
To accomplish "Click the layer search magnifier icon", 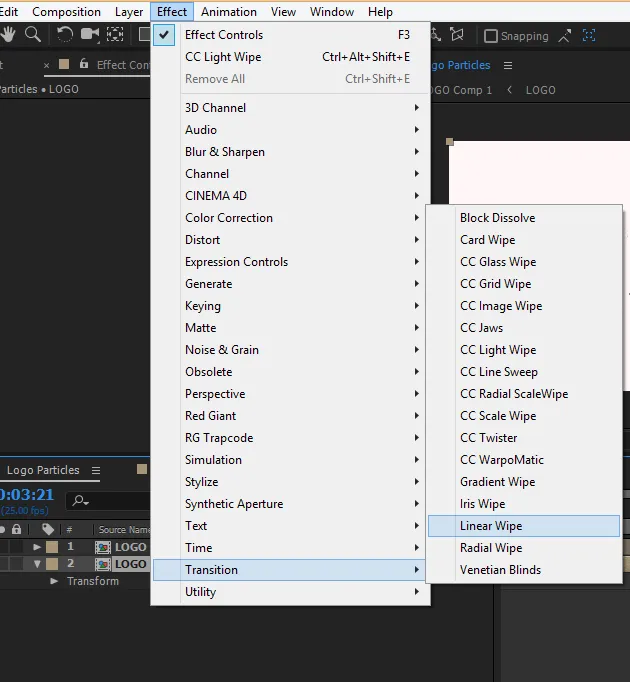I will pyautogui.click(x=80, y=501).
